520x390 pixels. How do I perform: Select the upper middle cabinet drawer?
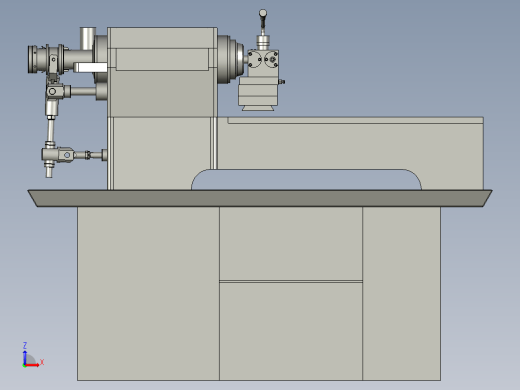(x=291, y=244)
